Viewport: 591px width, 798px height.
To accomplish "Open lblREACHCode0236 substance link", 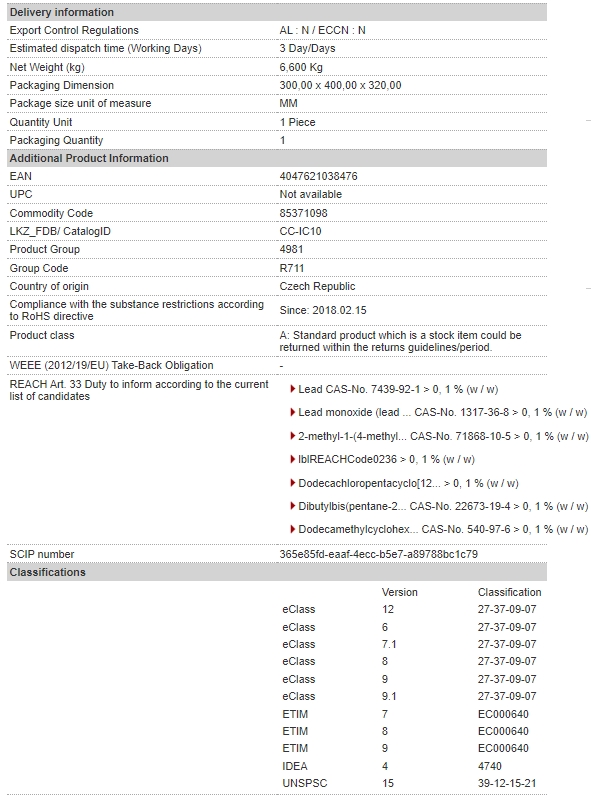I will pyautogui.click(x=386, y=459).
